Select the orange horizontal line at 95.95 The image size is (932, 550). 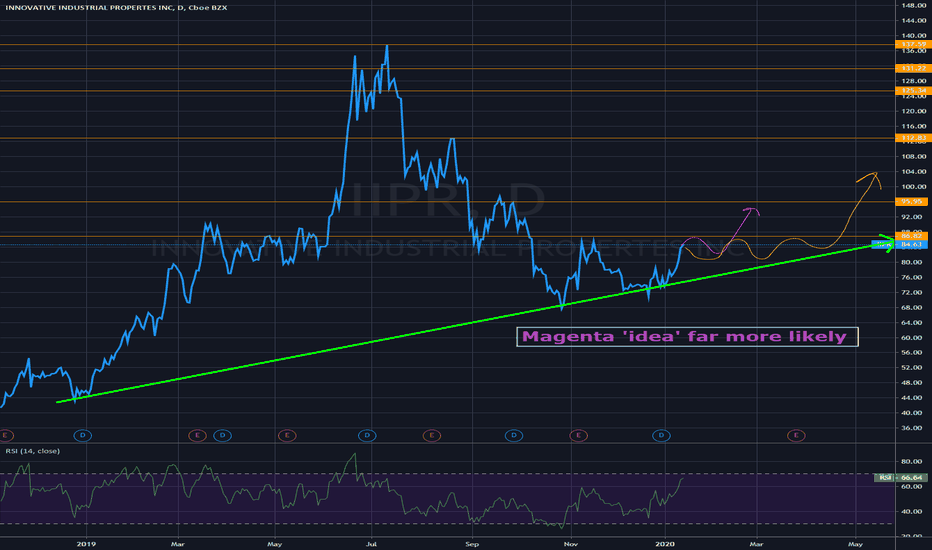[447, 202]
